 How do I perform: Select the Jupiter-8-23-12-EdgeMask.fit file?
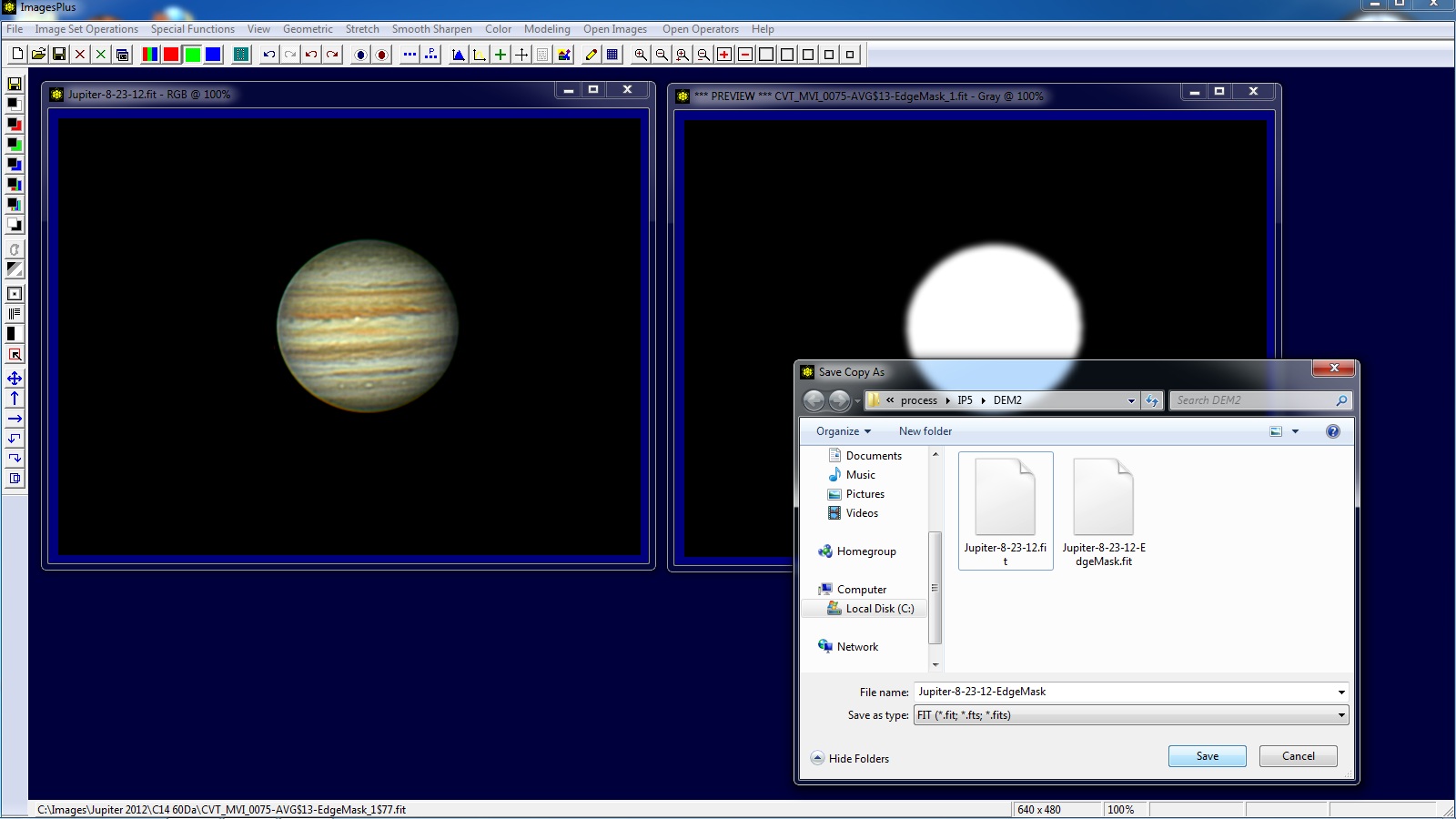(1104, 511)
